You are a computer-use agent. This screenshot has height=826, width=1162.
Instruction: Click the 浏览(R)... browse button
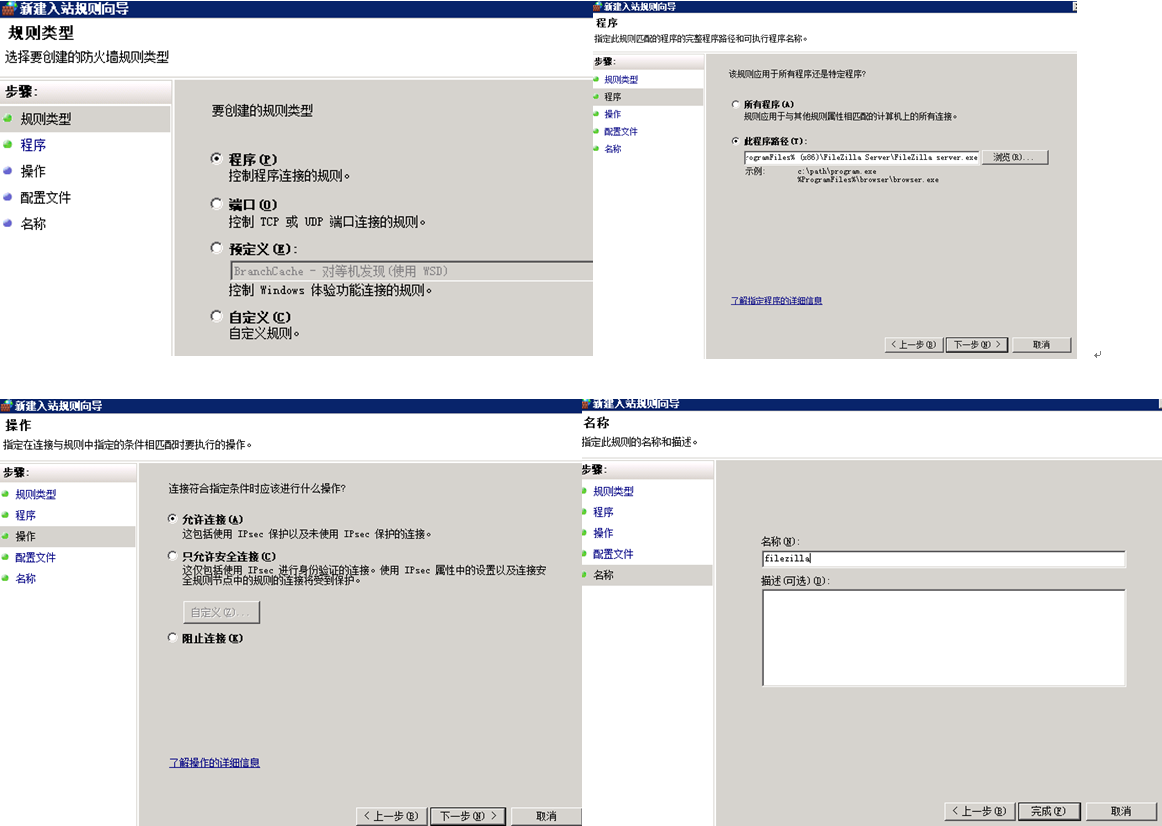1015,158
